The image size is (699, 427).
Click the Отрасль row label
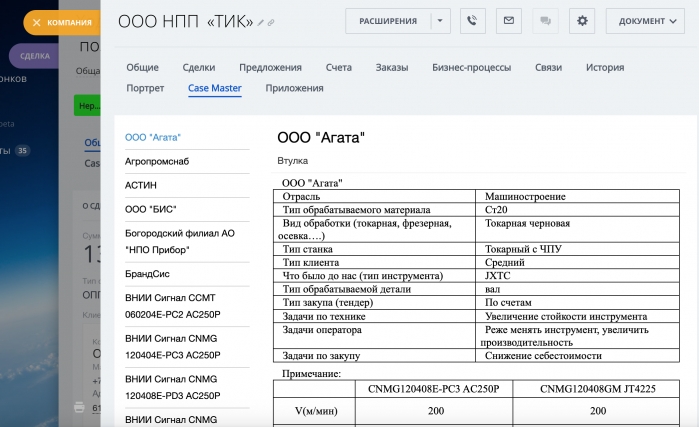point(301,197)
